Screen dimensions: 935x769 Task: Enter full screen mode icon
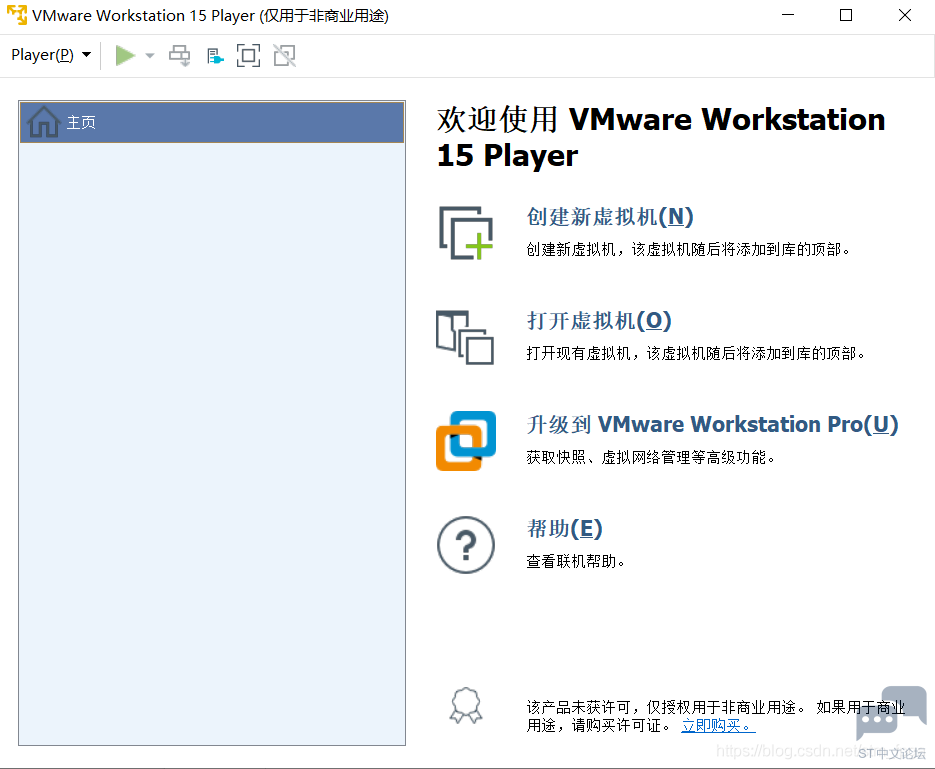(x=249, y=55)
